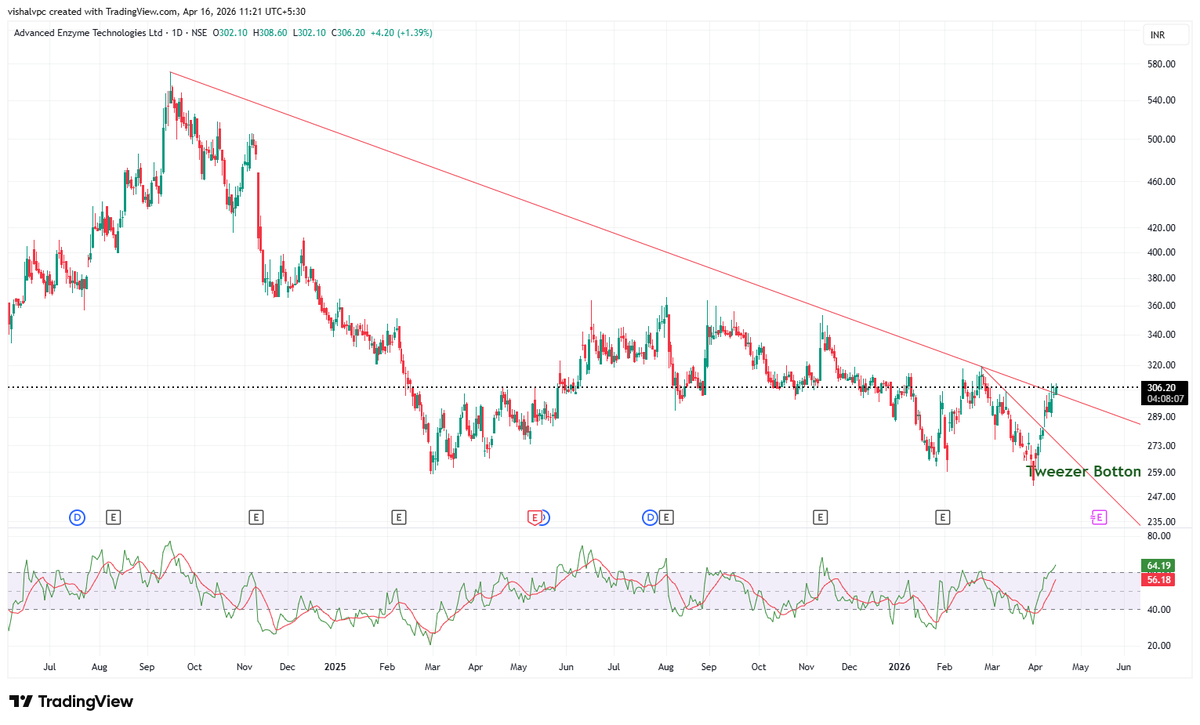The image size is (1200, 725).
Task: Click the 580.00 price axis label
Action: tap(1160, 65)
